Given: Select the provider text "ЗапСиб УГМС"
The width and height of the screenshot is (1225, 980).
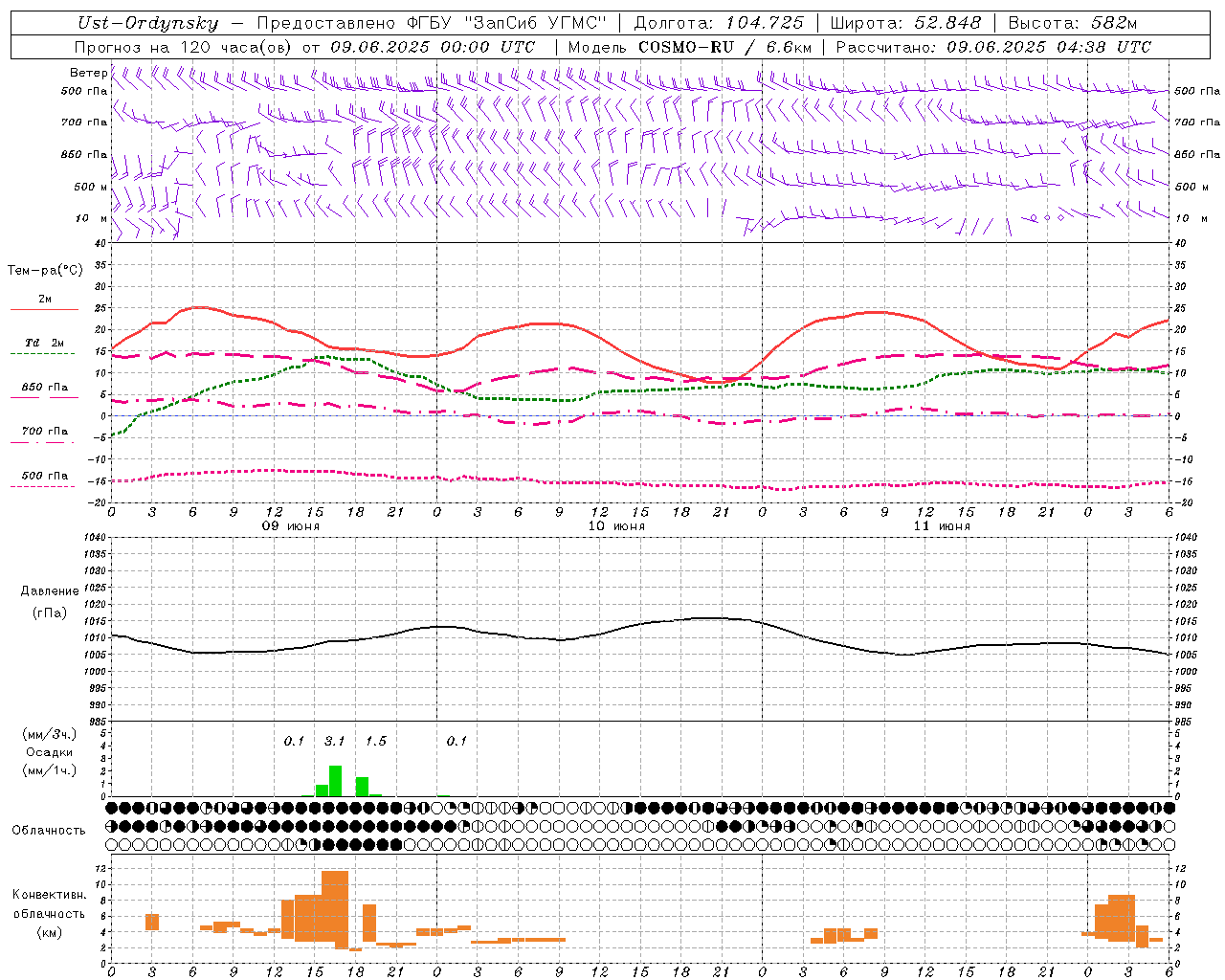Looking at the screenshot, I should [x=534, y=23].
